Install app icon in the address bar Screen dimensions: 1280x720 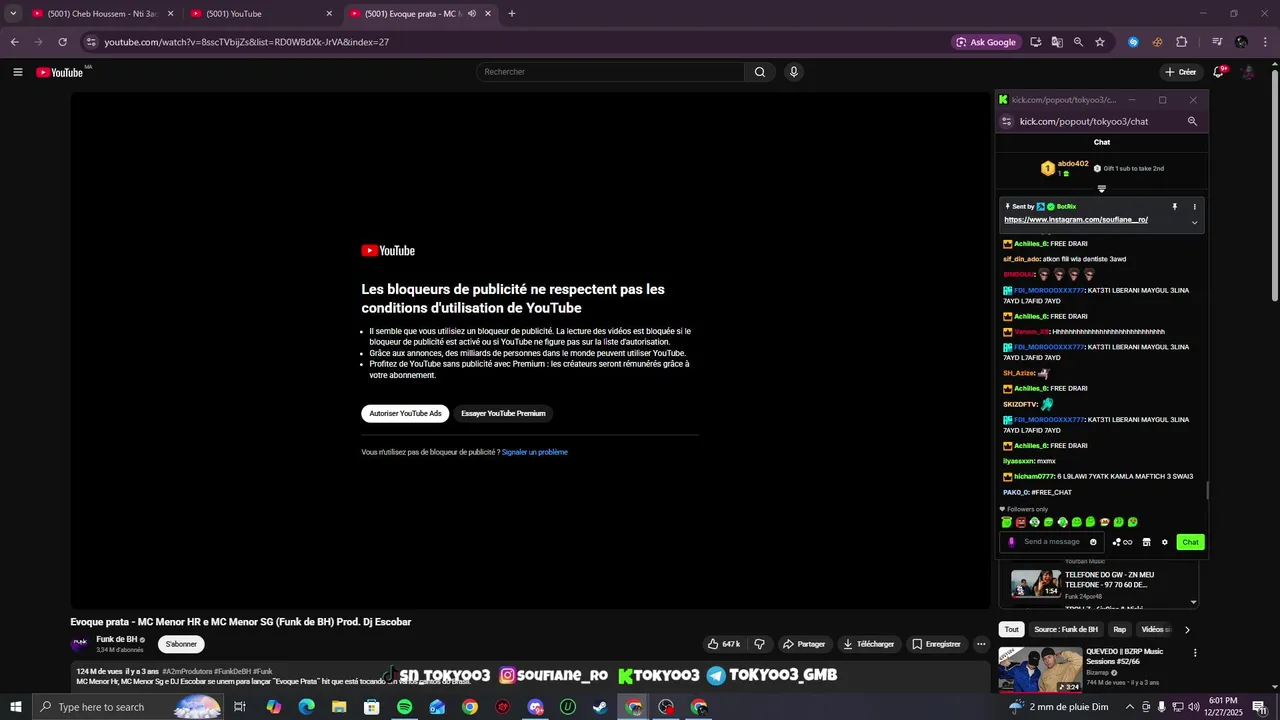click(x=1036, y=42)
